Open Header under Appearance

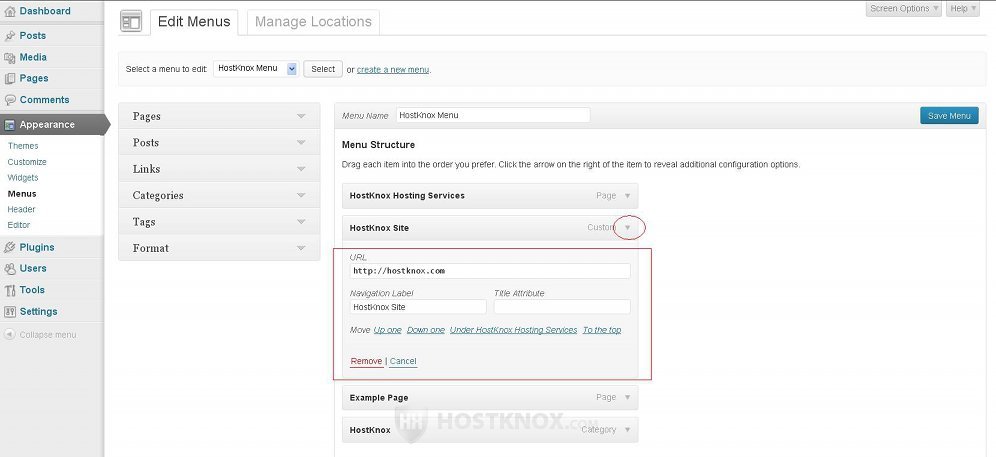[x=21, y=209]
